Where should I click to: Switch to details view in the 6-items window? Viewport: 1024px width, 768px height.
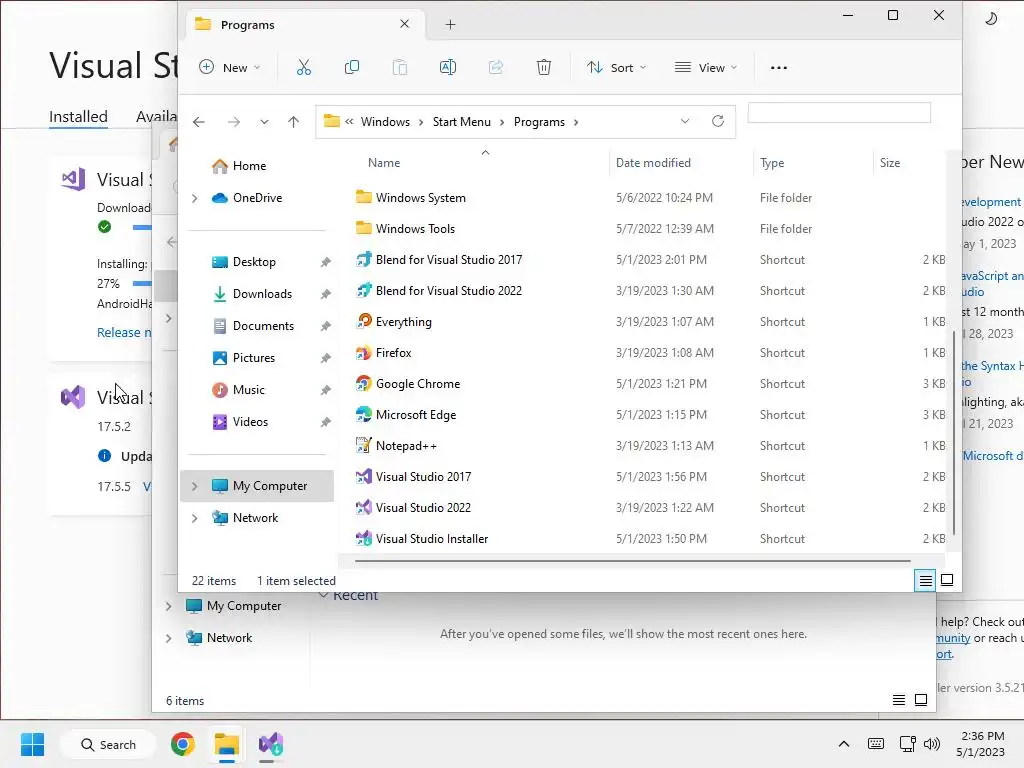click(x=899, y=700)
